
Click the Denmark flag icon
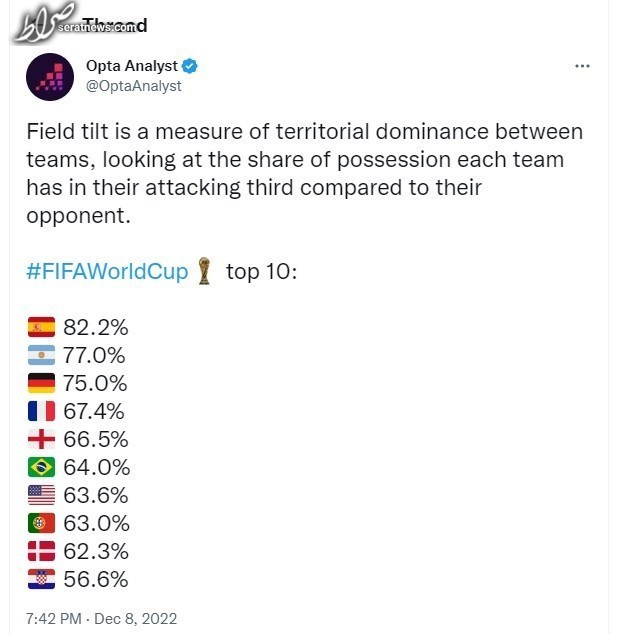click(x=41, y=551)
